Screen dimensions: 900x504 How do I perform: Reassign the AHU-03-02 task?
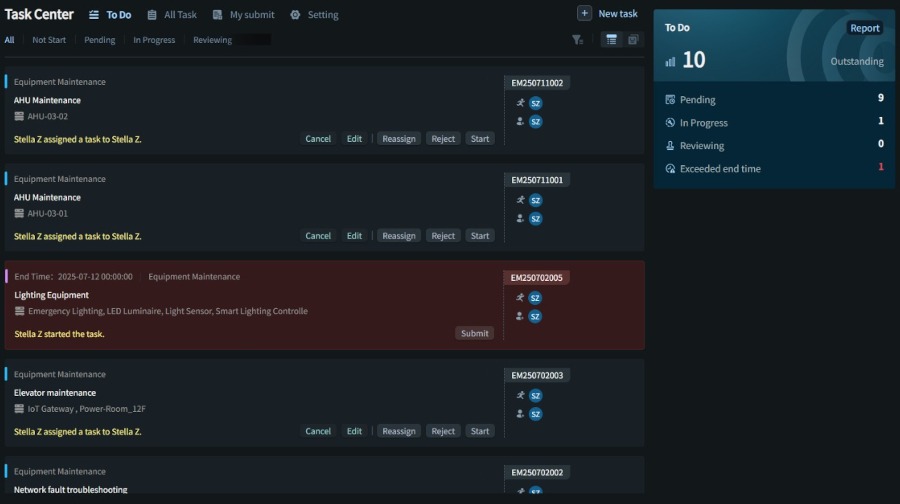tap(399, 139)
